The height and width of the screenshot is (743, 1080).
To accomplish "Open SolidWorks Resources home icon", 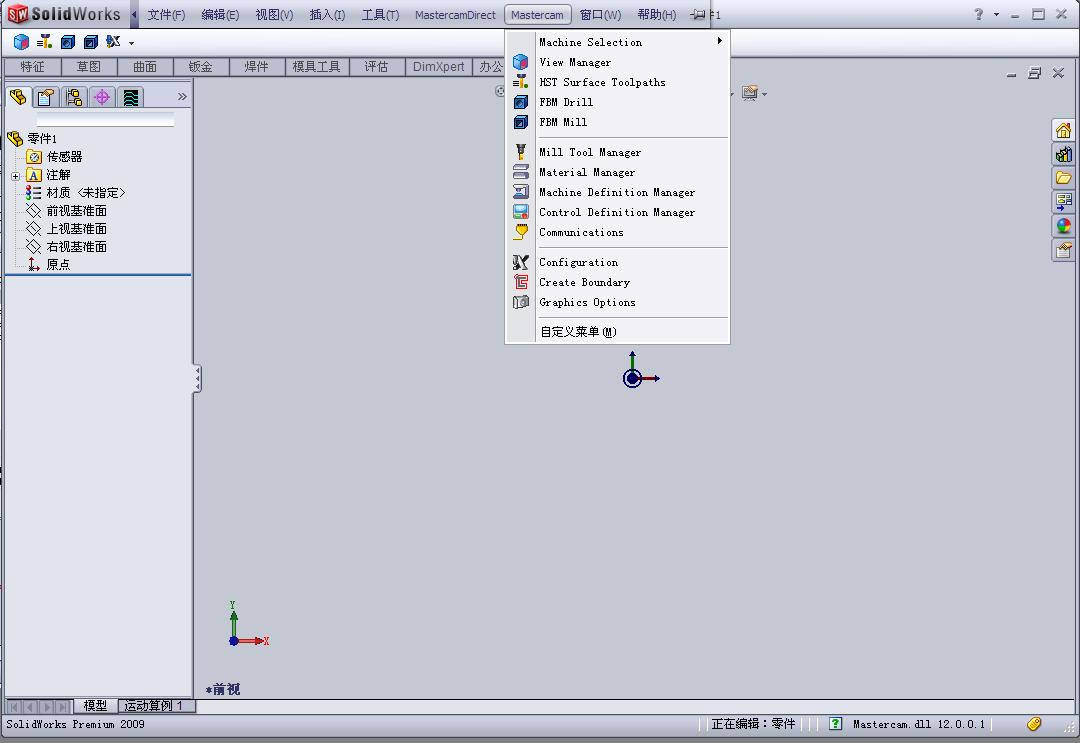I will (x=1063, y=130).
